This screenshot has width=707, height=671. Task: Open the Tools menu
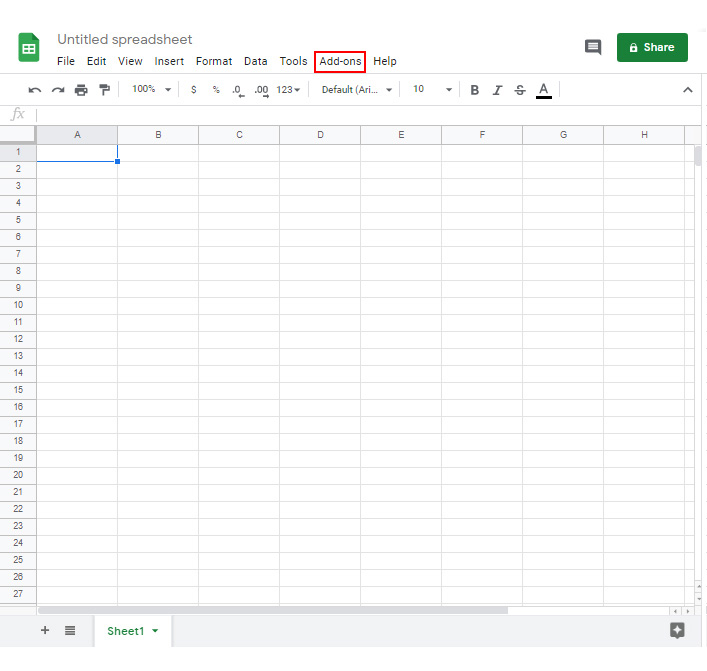(293, 61)
